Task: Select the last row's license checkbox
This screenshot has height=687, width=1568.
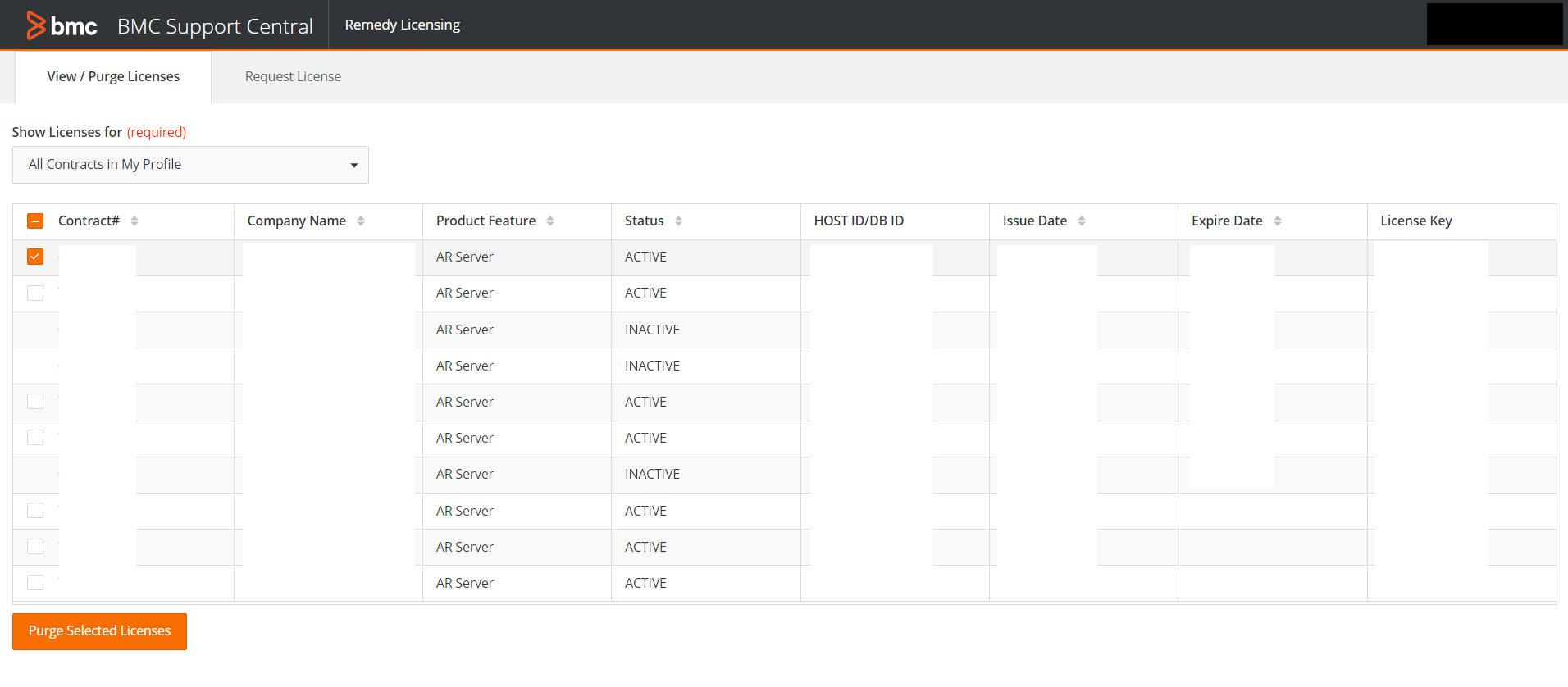Action: tap(35, 583)
